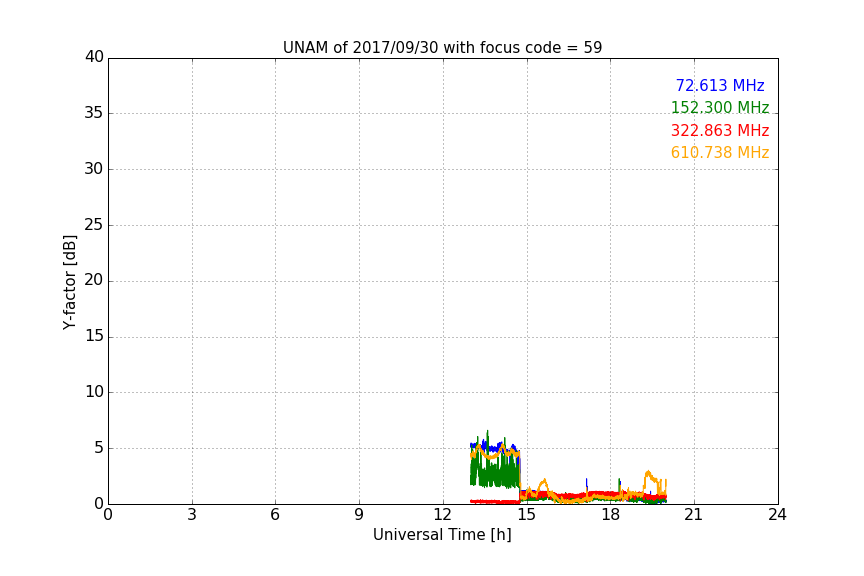Viewport: 864px width, 576px height.
Task: Click the y-axis tick label '5'
Action: 99,448
